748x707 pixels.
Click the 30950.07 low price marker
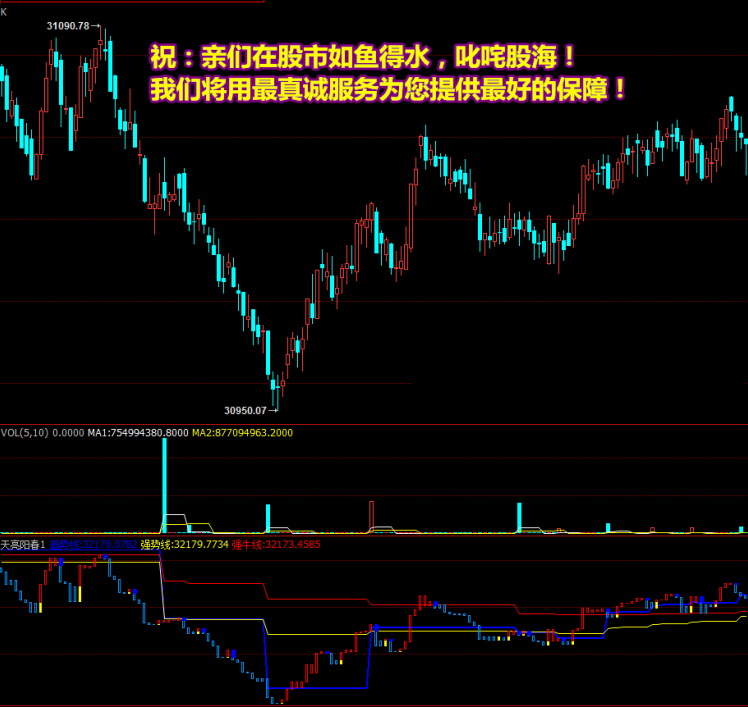pyautogui.click(x=248, y=410)
